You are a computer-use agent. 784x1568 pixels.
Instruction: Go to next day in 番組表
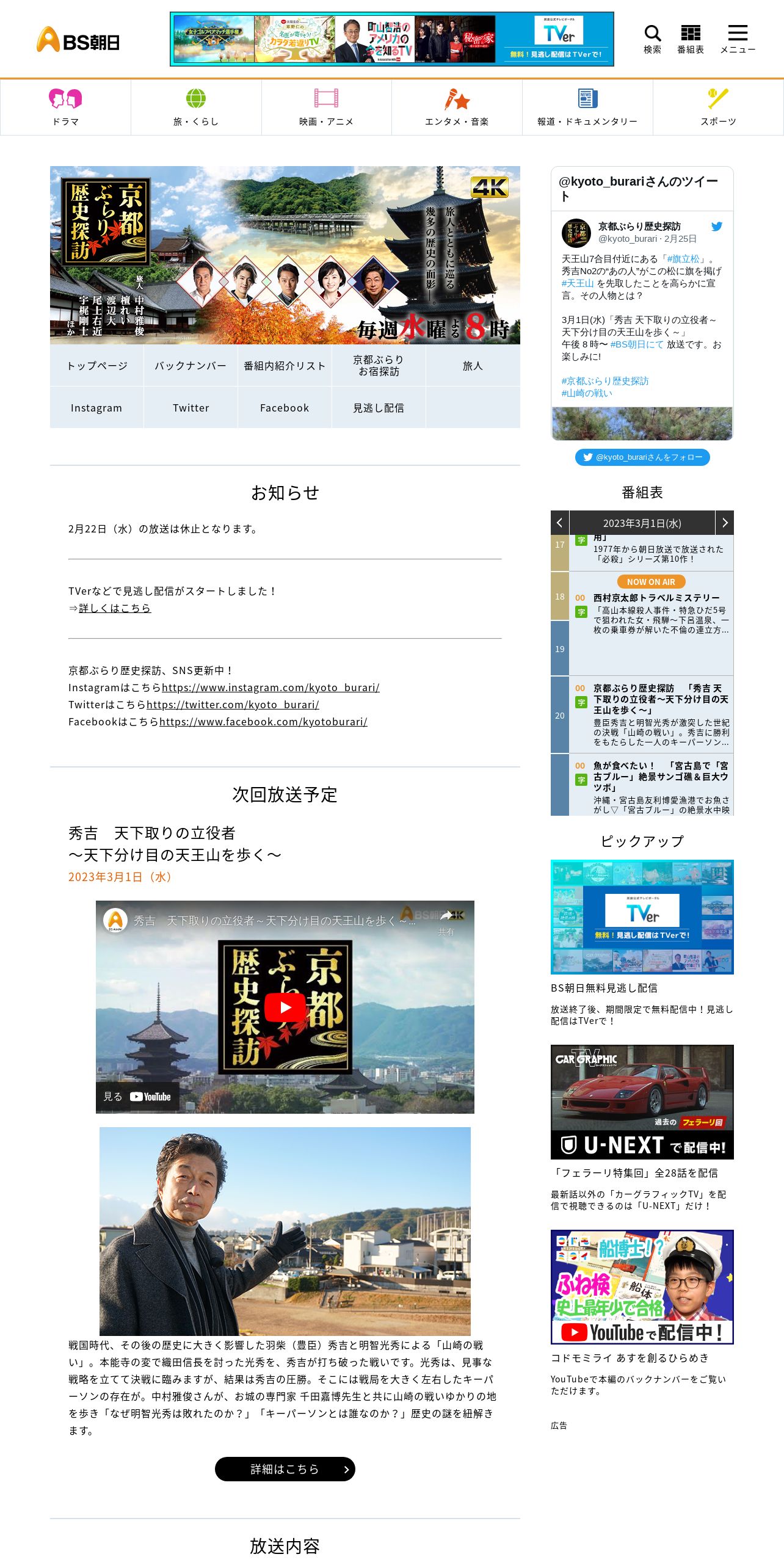point(725,523)
